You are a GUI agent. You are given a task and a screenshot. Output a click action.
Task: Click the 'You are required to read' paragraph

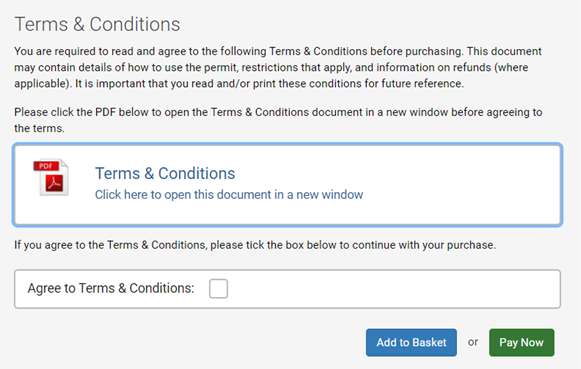coord(278,67)
